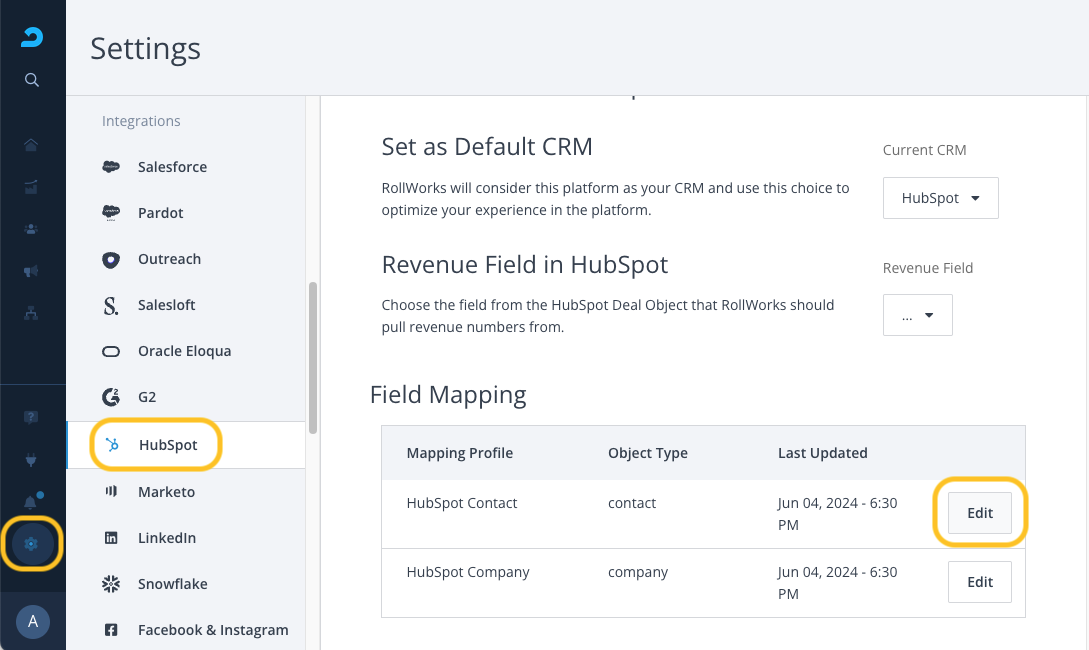Go to the Home icon in sidebar
This screenshot has height=650, width=1089.
(x=32, y=145)
